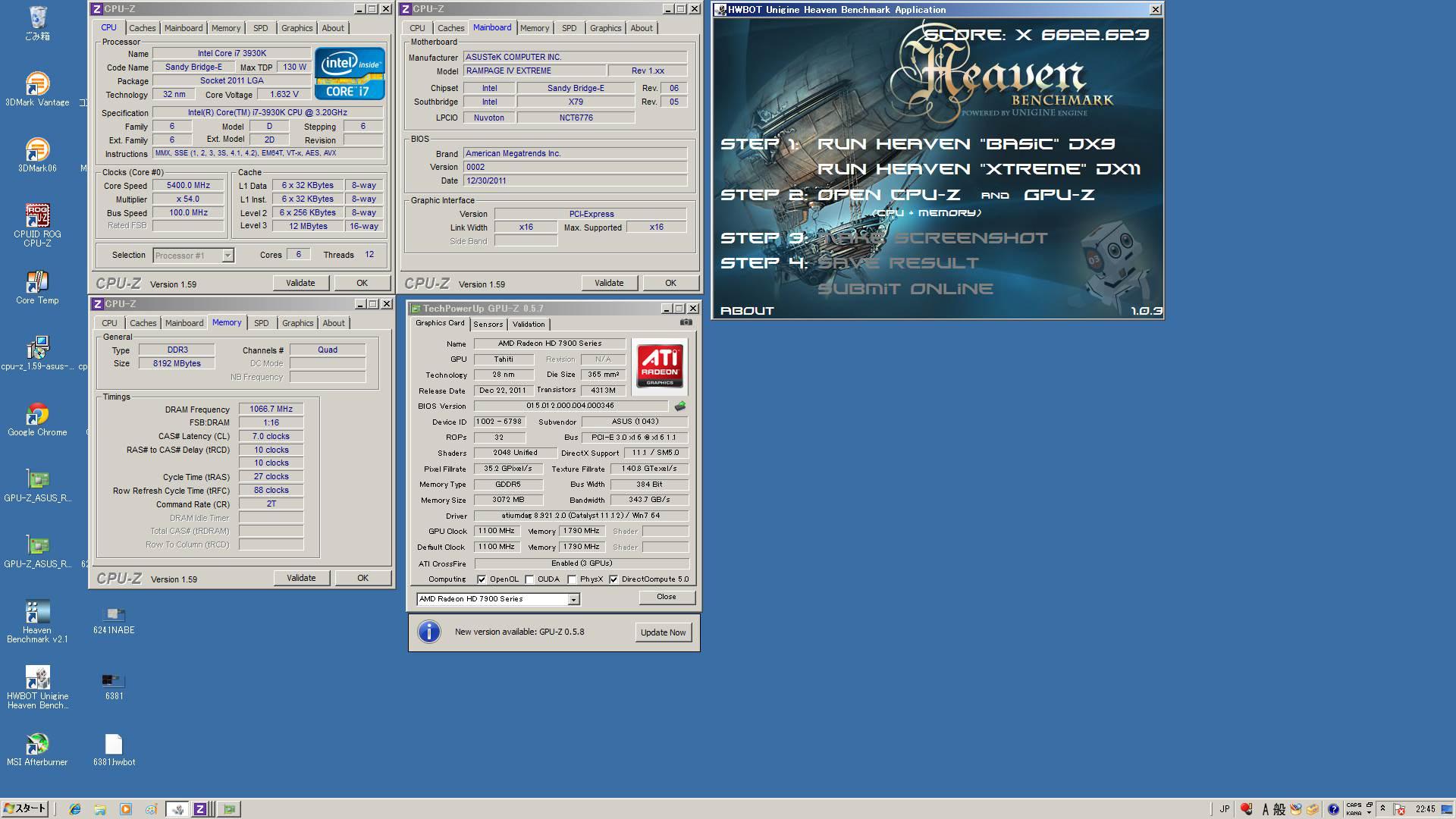This screenshot has width=1456, height=819.
Task: Switch to Validation tab in GPU-Z
Action: [x=529, y=324]
